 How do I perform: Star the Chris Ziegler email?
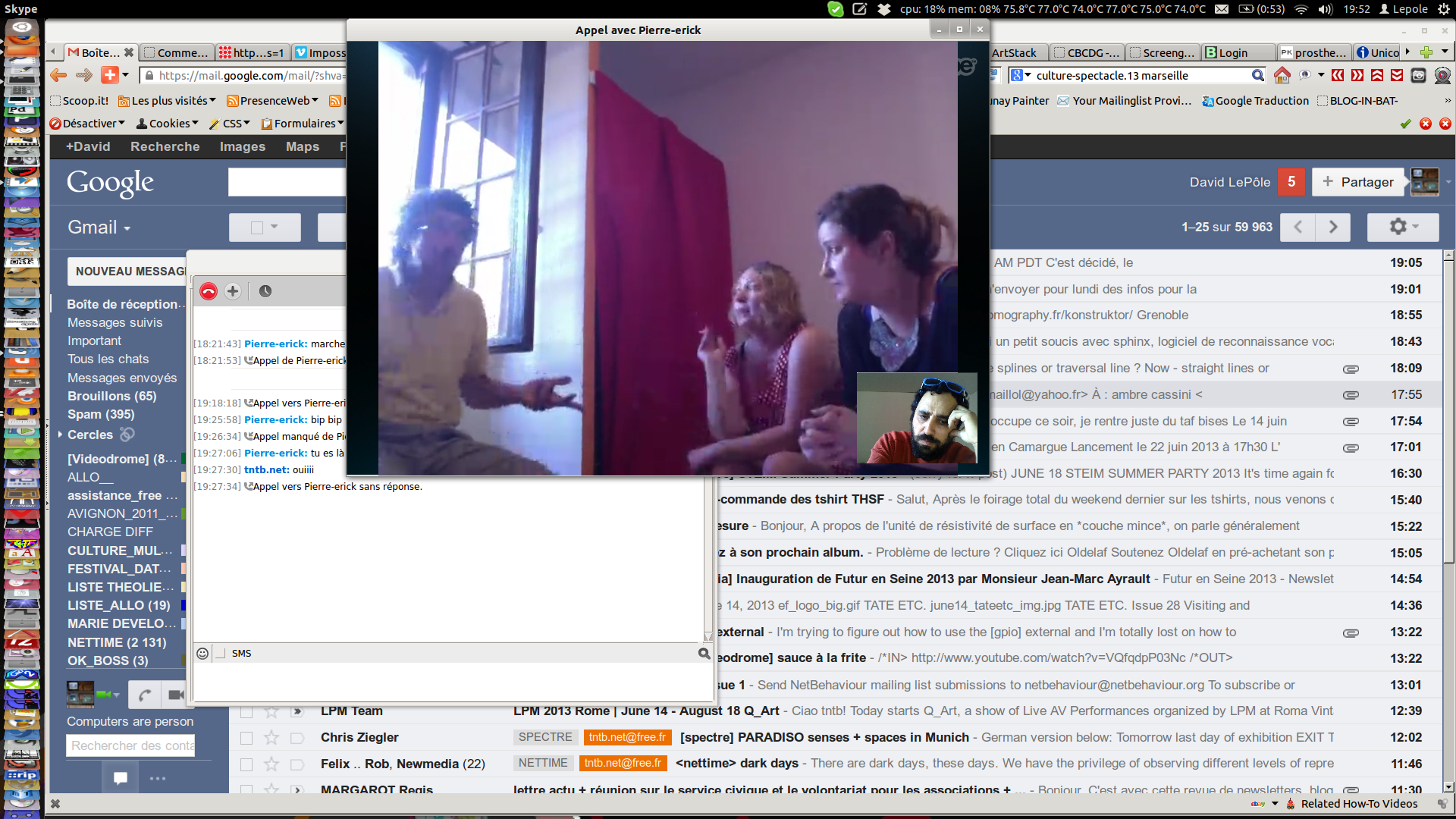pos(271,738)
